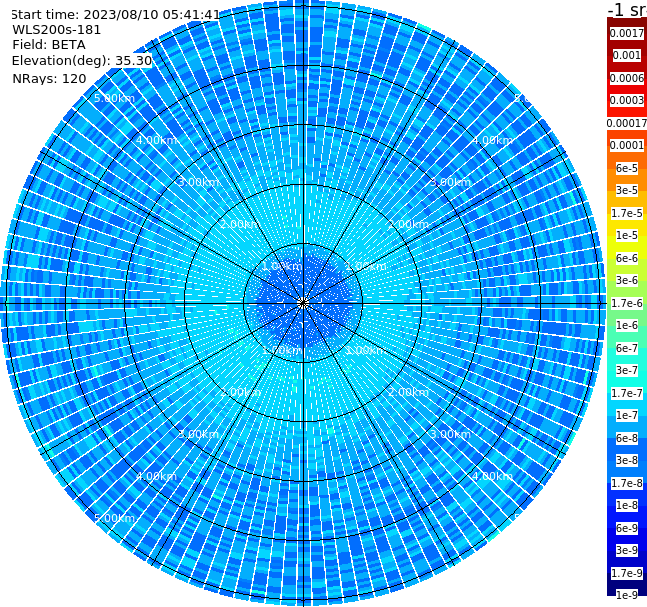Select the 1e-8 colorbar tick

(x=627, y=505)
